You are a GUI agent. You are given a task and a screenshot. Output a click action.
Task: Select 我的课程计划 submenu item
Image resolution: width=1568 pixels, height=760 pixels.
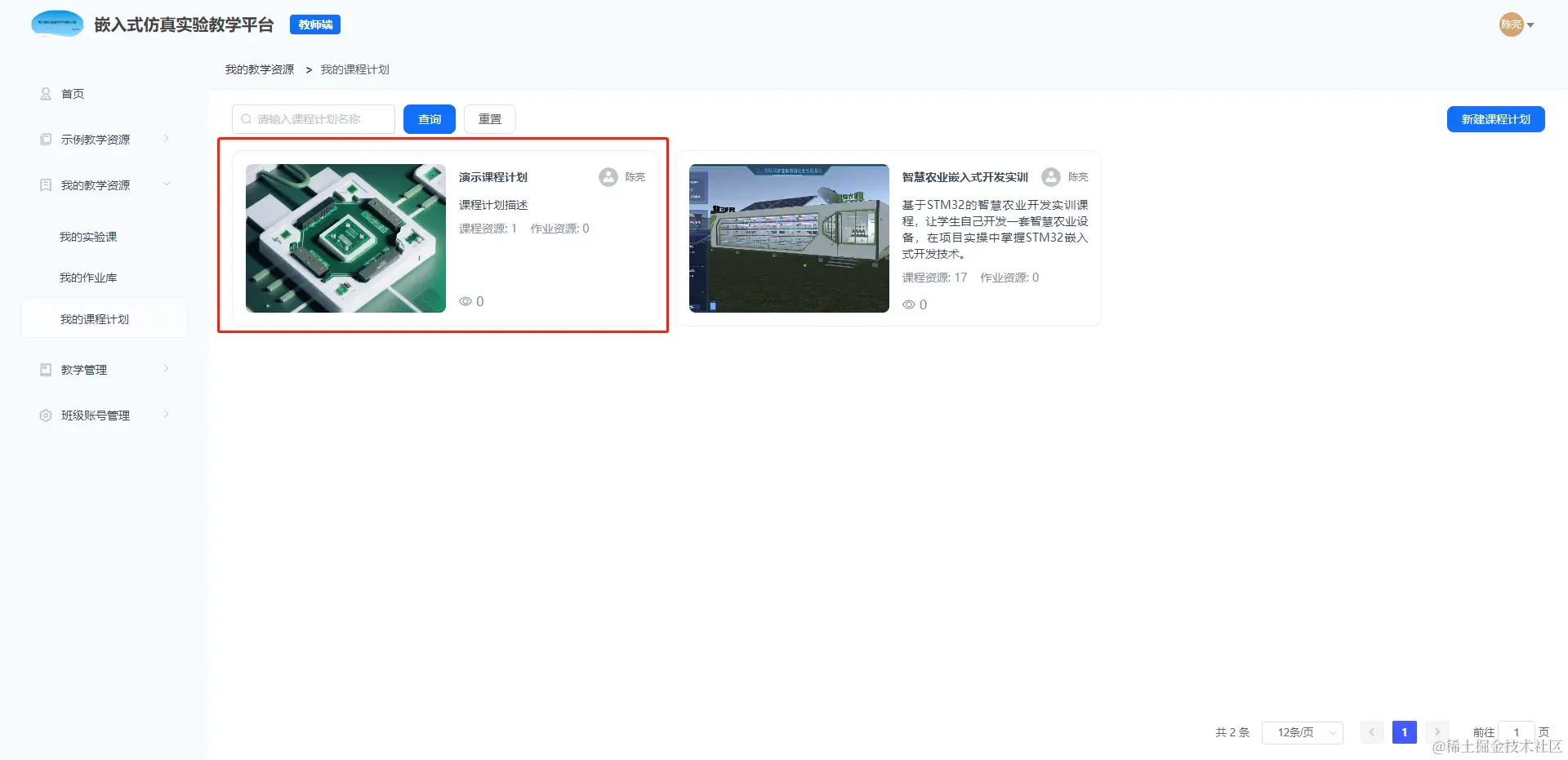[105, 318]
